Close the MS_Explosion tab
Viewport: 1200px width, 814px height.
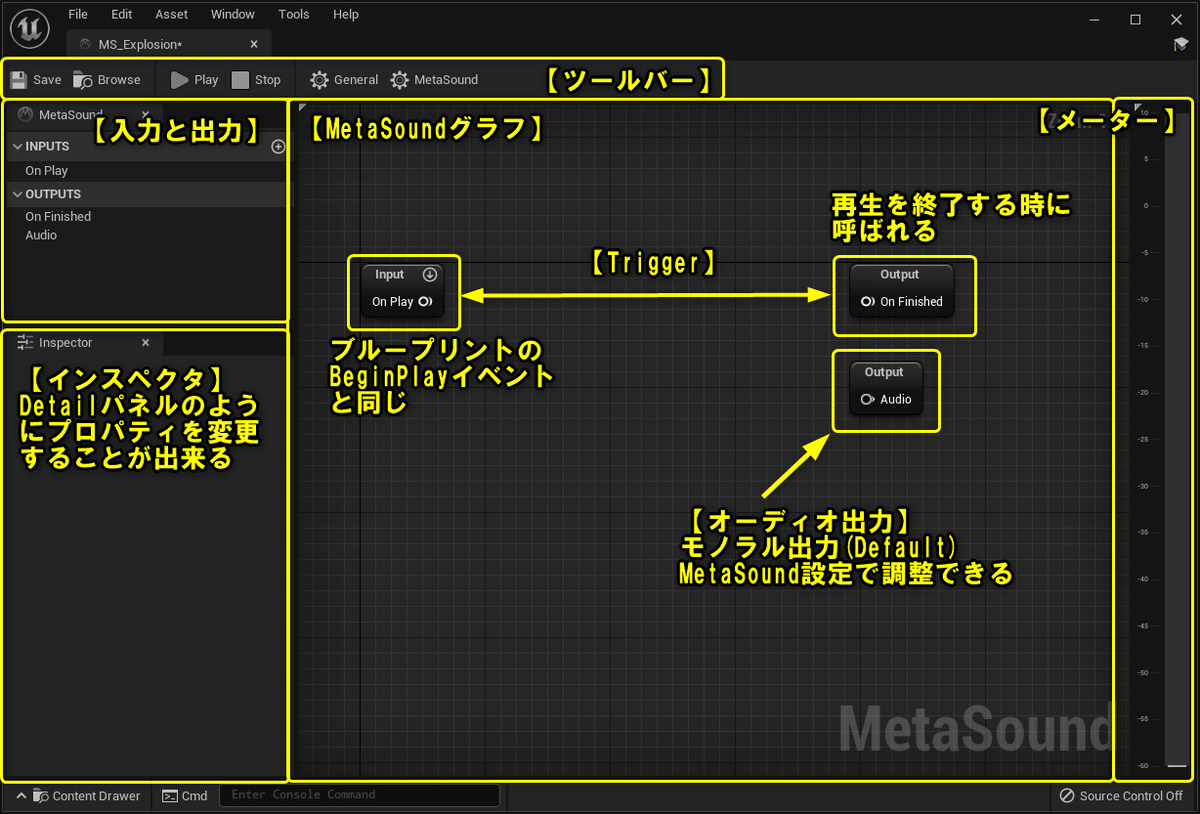click(254, 44)
